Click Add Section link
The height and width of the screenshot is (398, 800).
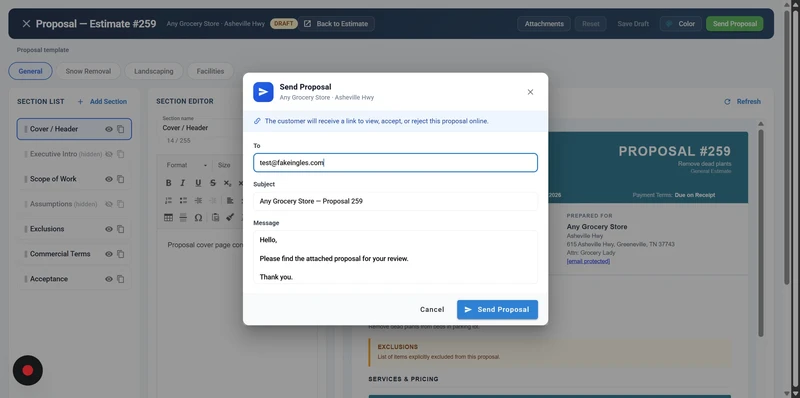coord(103,102)
